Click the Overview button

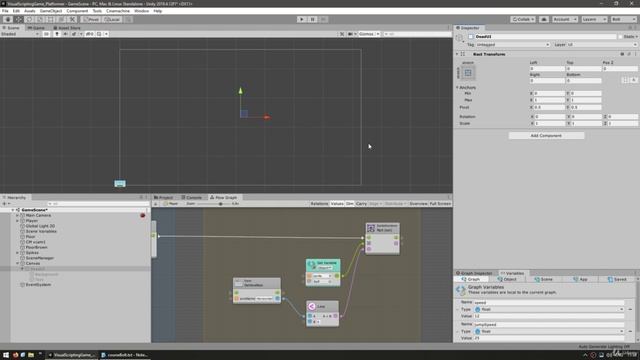click(418, 204)
